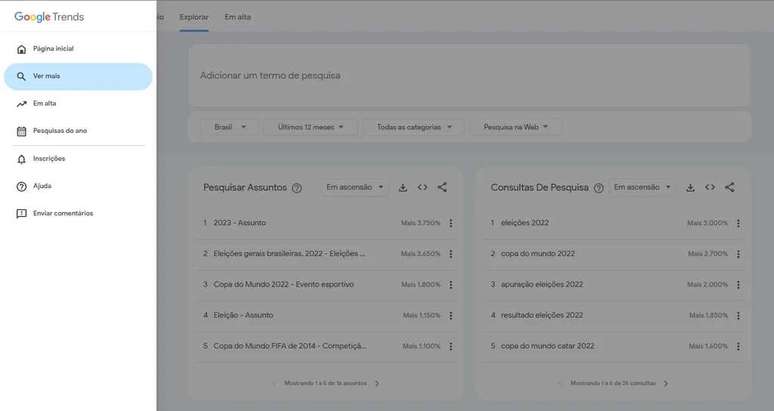This screenshot has height=411, width=774.
Task: Select Página inicial in the side menu
Action: [x=78, y=49]
